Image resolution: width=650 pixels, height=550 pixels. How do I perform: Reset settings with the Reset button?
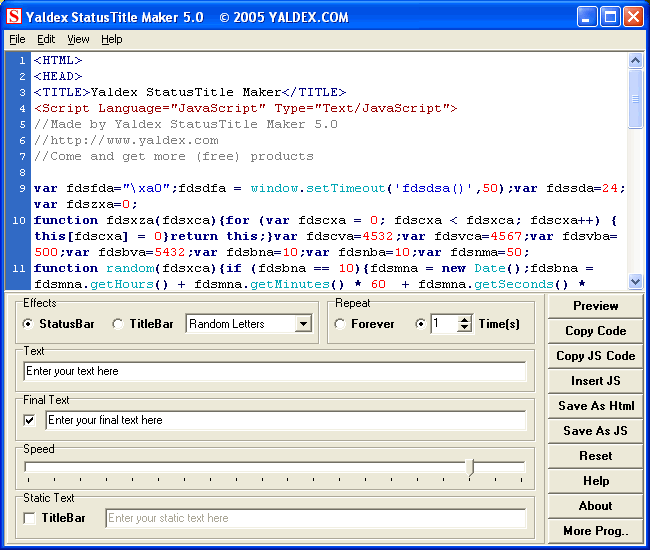(x=595, y=456)
